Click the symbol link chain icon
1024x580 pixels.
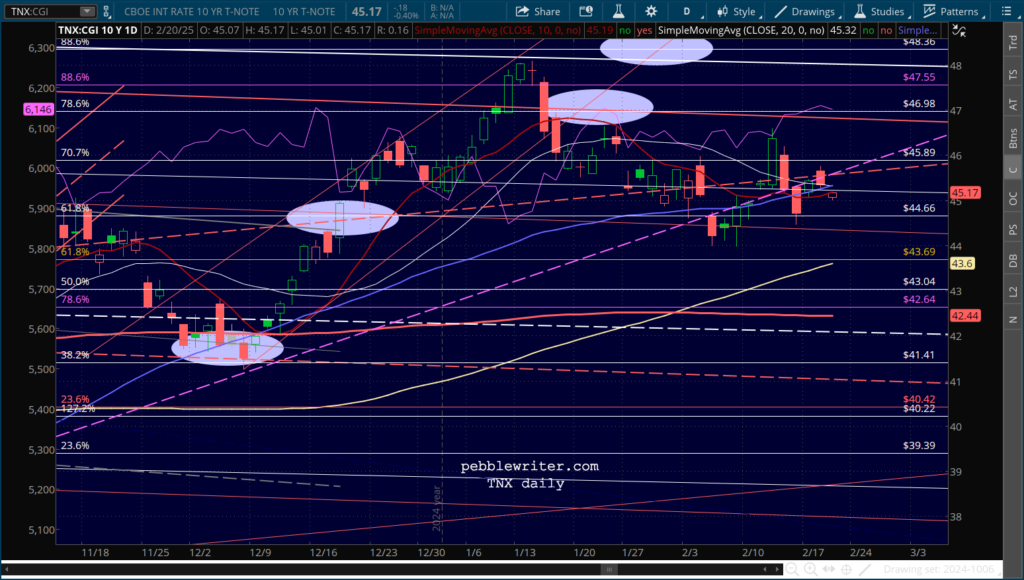106,11
